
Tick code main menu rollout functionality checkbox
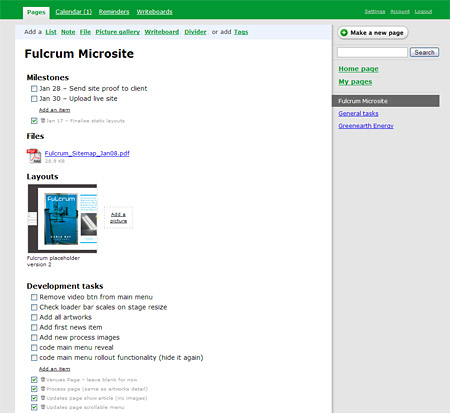34,358
